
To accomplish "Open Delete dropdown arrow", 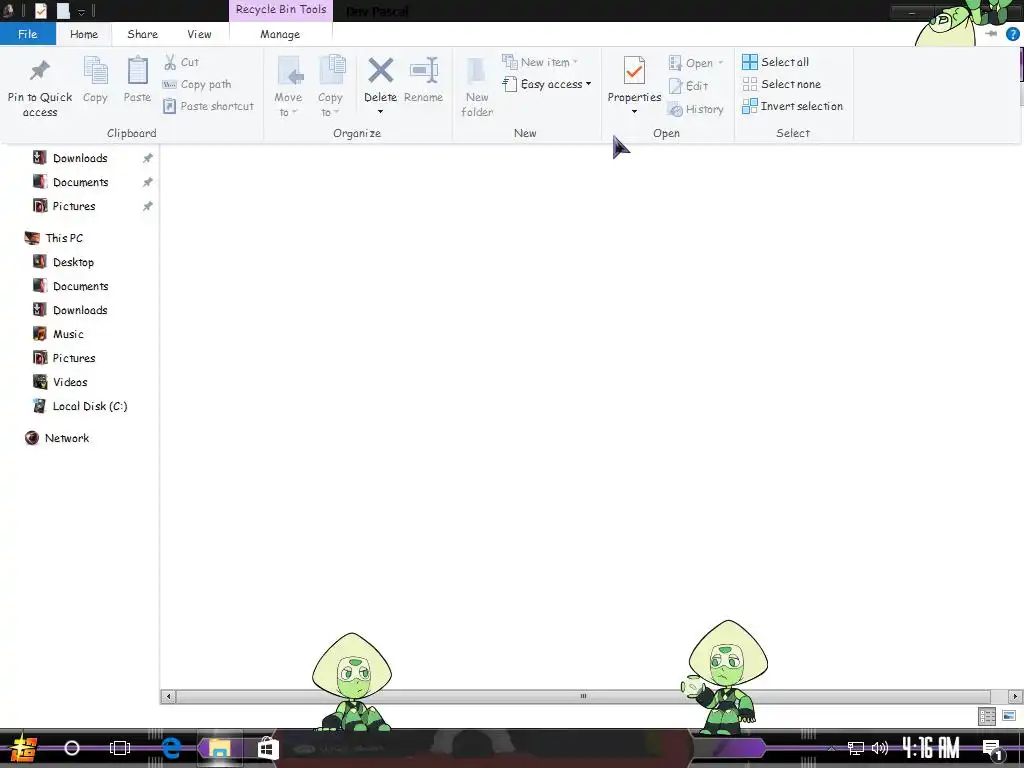I will (380, 112).
